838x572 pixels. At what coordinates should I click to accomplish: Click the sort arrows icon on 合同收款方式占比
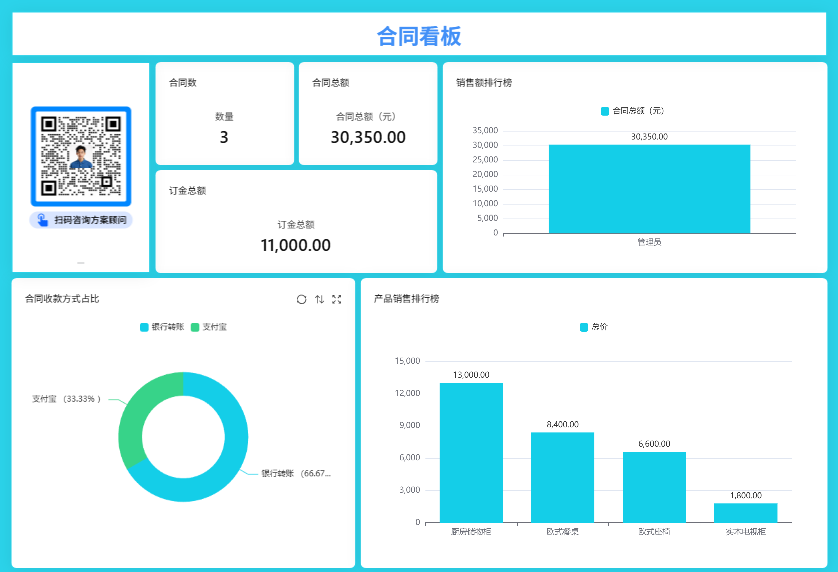pos(319,299)
